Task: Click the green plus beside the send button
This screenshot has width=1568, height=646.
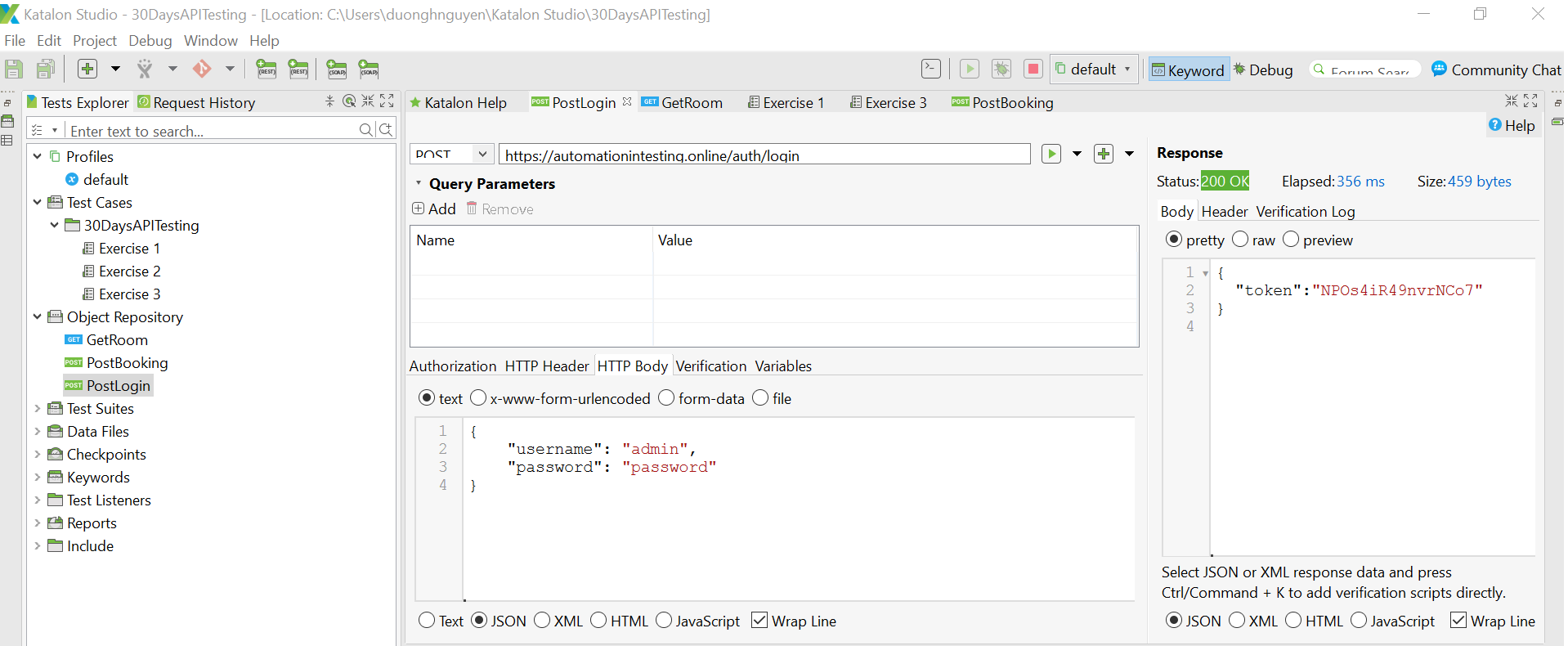Action: (x=1104, y=154)
